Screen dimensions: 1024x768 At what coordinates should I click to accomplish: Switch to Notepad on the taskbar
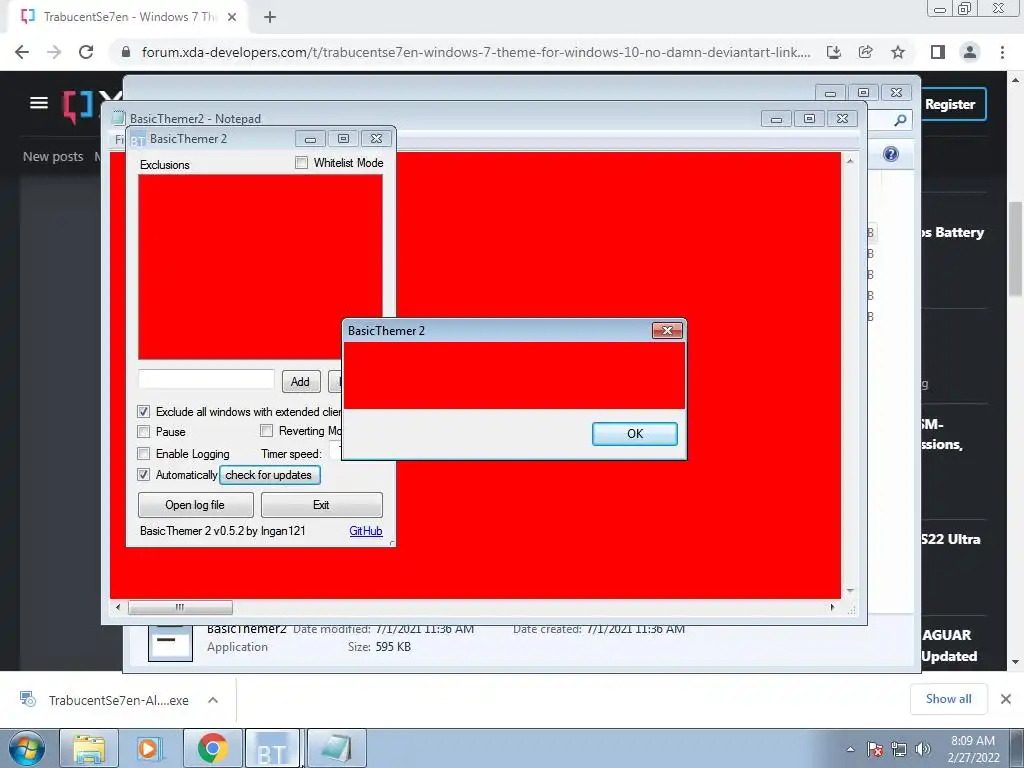[x=337, y=748]
